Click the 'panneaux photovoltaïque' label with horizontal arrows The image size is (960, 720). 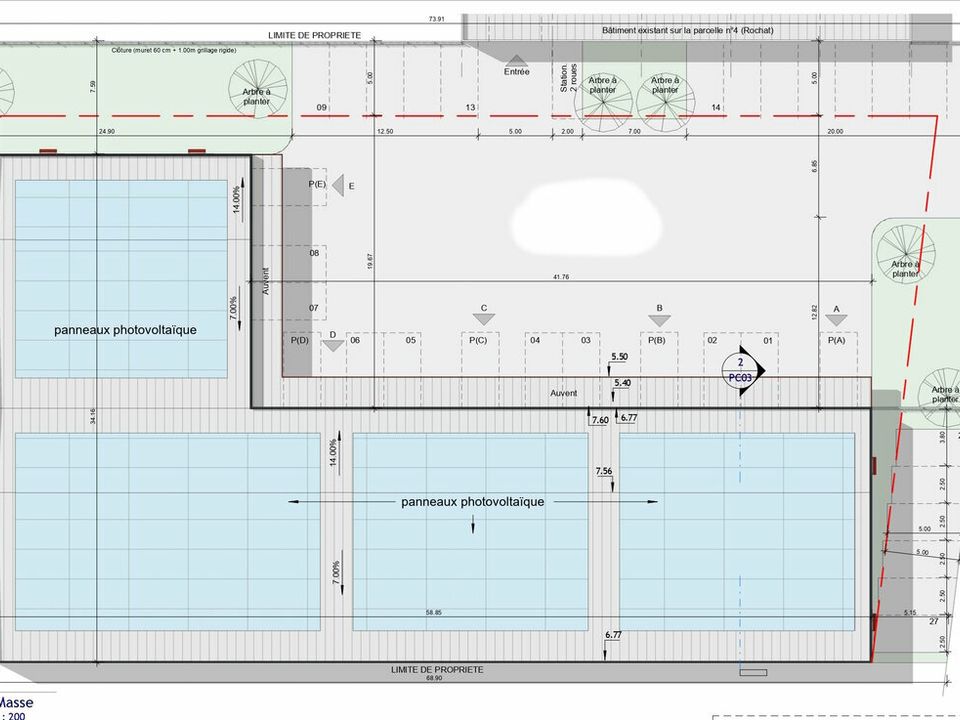[x=473, y=501]
